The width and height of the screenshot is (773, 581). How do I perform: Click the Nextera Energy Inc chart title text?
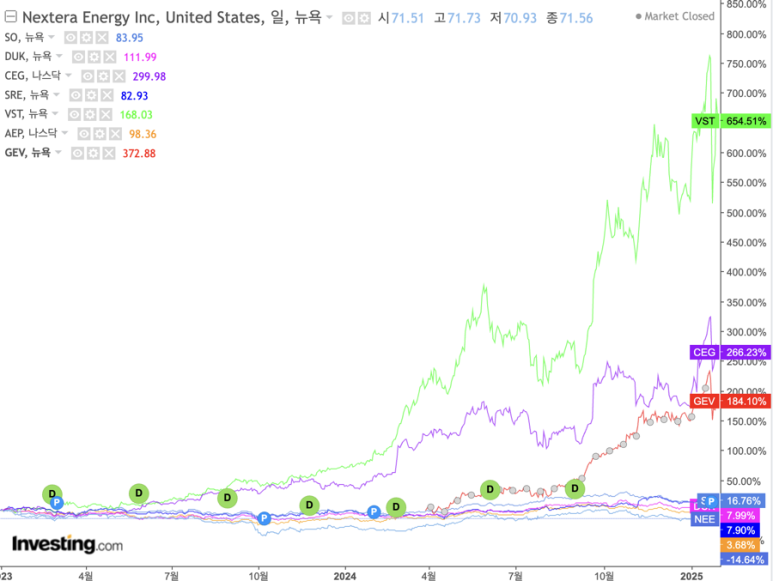pos(171,18)
